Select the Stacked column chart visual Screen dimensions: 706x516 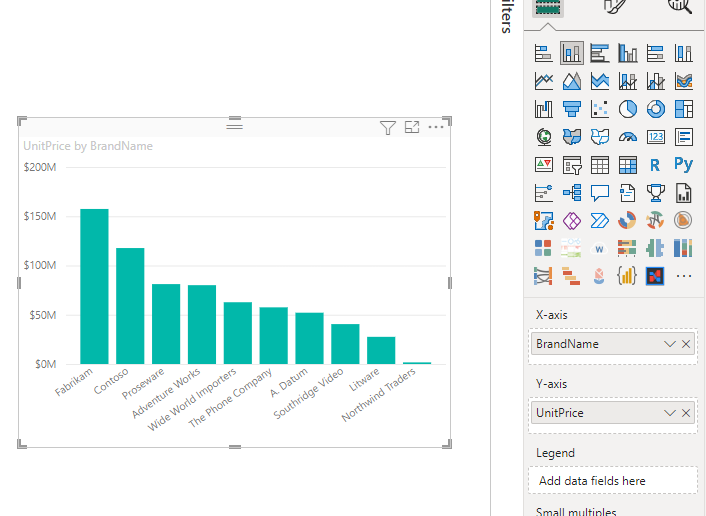[x=572, y=53]
